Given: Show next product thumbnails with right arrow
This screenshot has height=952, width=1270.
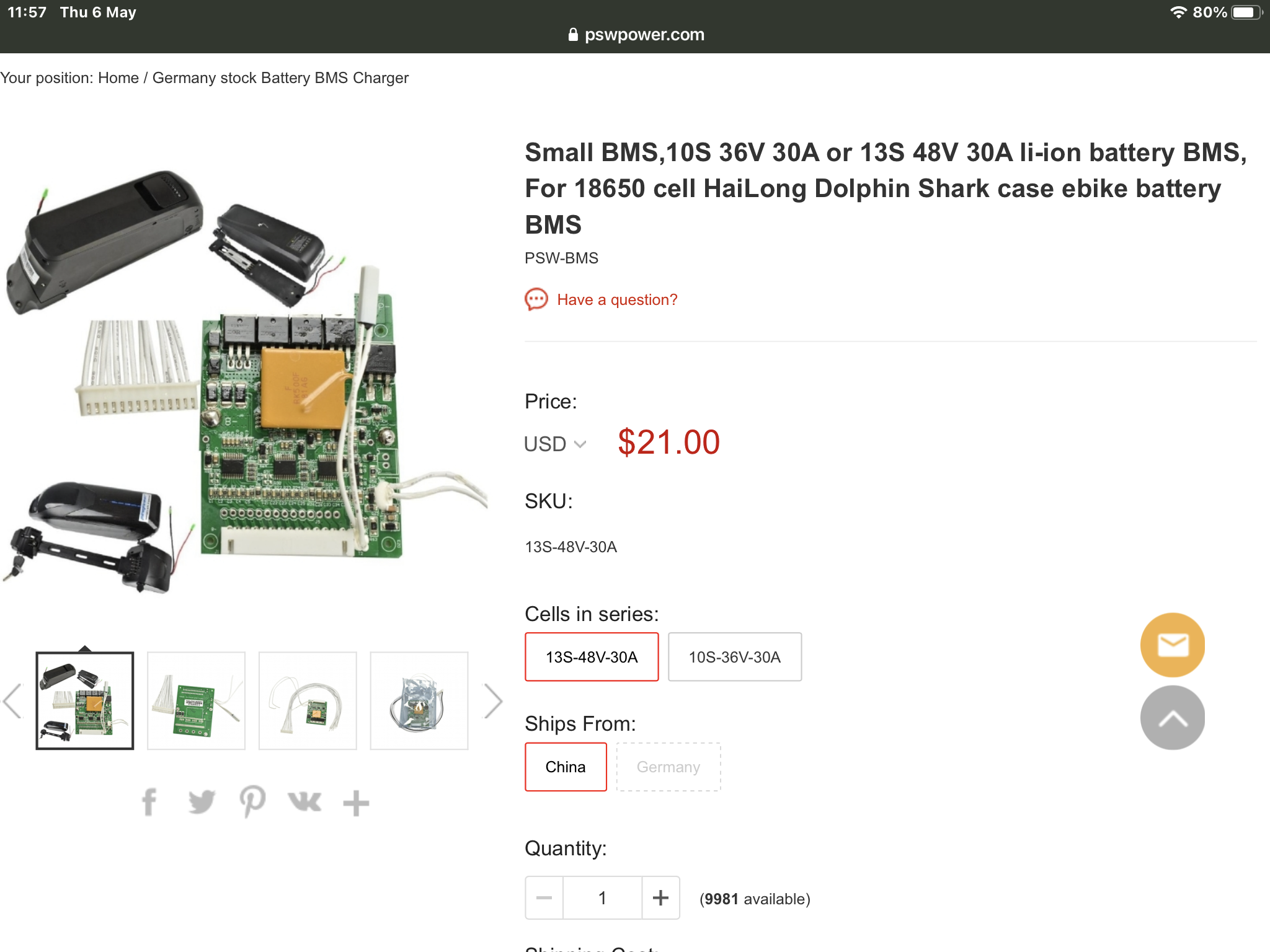Looking at the screenshot, I should tap(493, 701).
